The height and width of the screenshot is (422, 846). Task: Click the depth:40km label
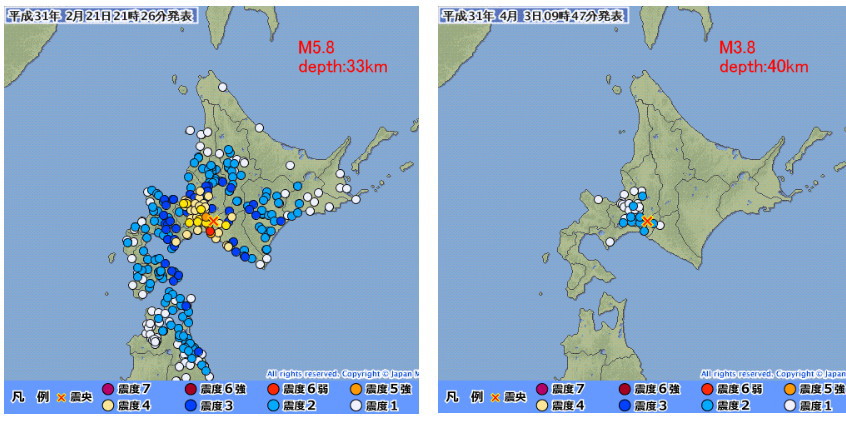click(764, 66)
